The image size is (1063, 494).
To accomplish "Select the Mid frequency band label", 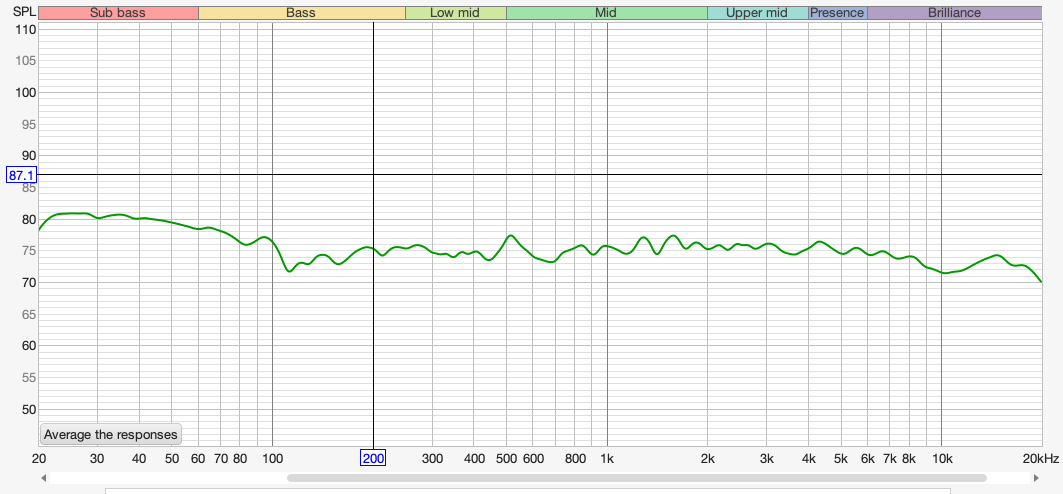I will (x=607, y=13).
